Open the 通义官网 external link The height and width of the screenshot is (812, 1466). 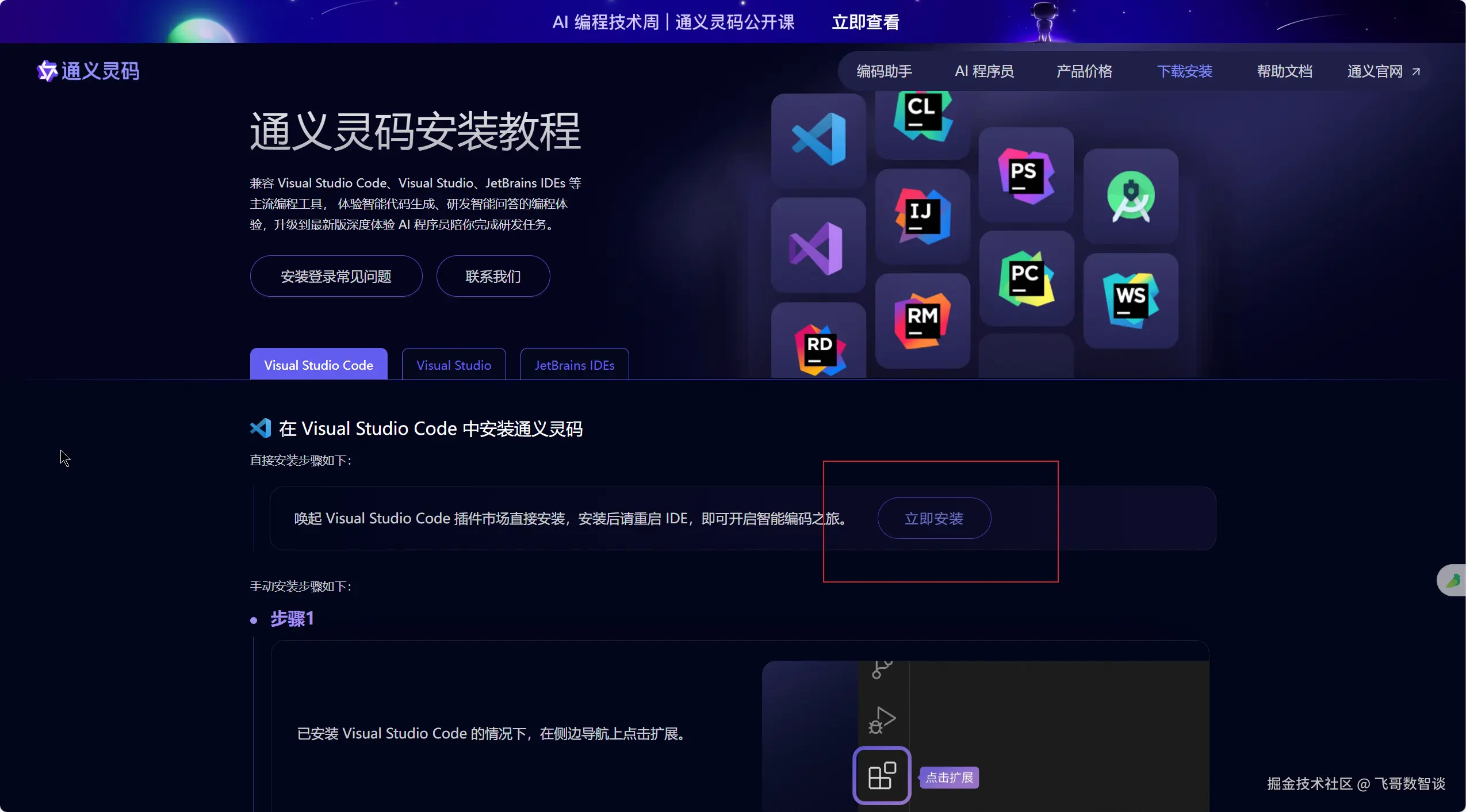pyautogui.click(x=1383, y=71)
